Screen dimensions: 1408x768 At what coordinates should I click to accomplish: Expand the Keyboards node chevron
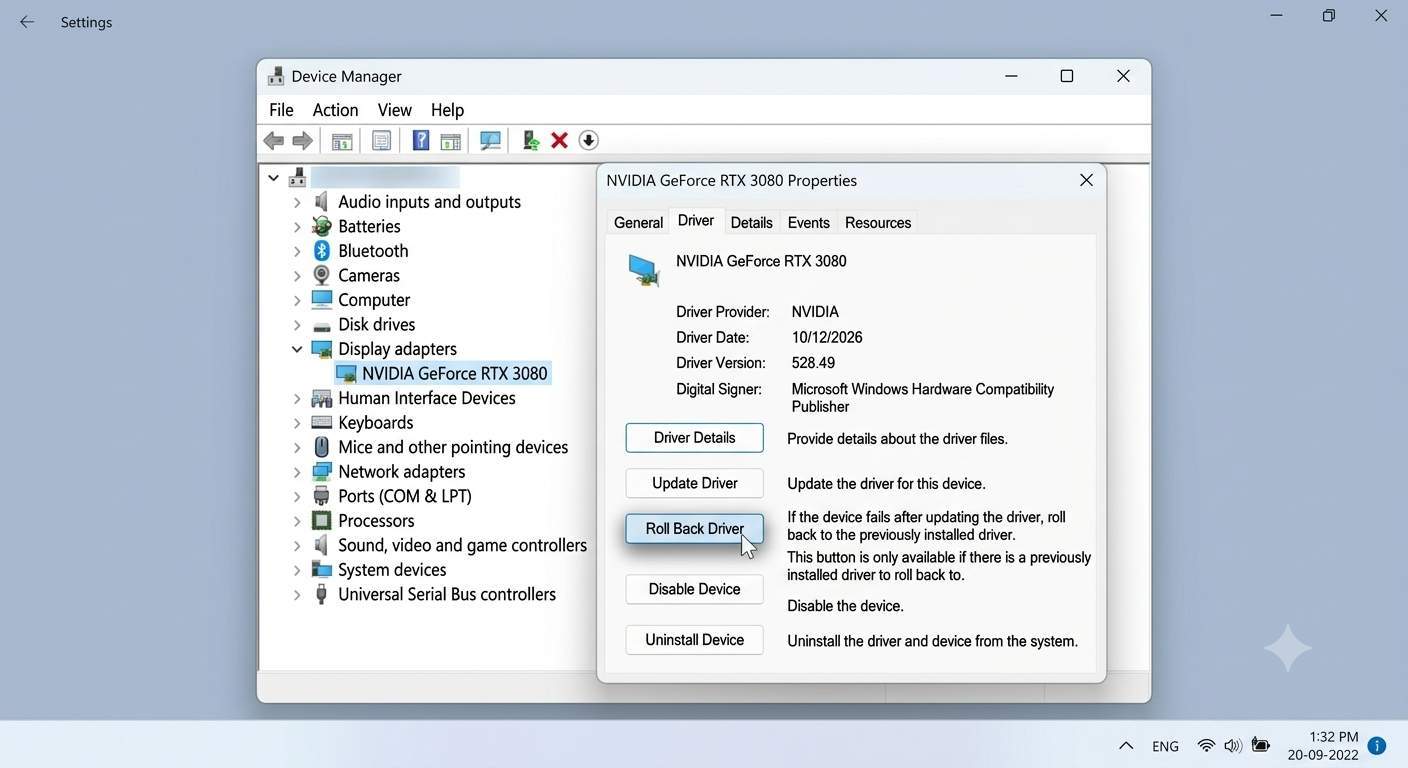[297, 423]
